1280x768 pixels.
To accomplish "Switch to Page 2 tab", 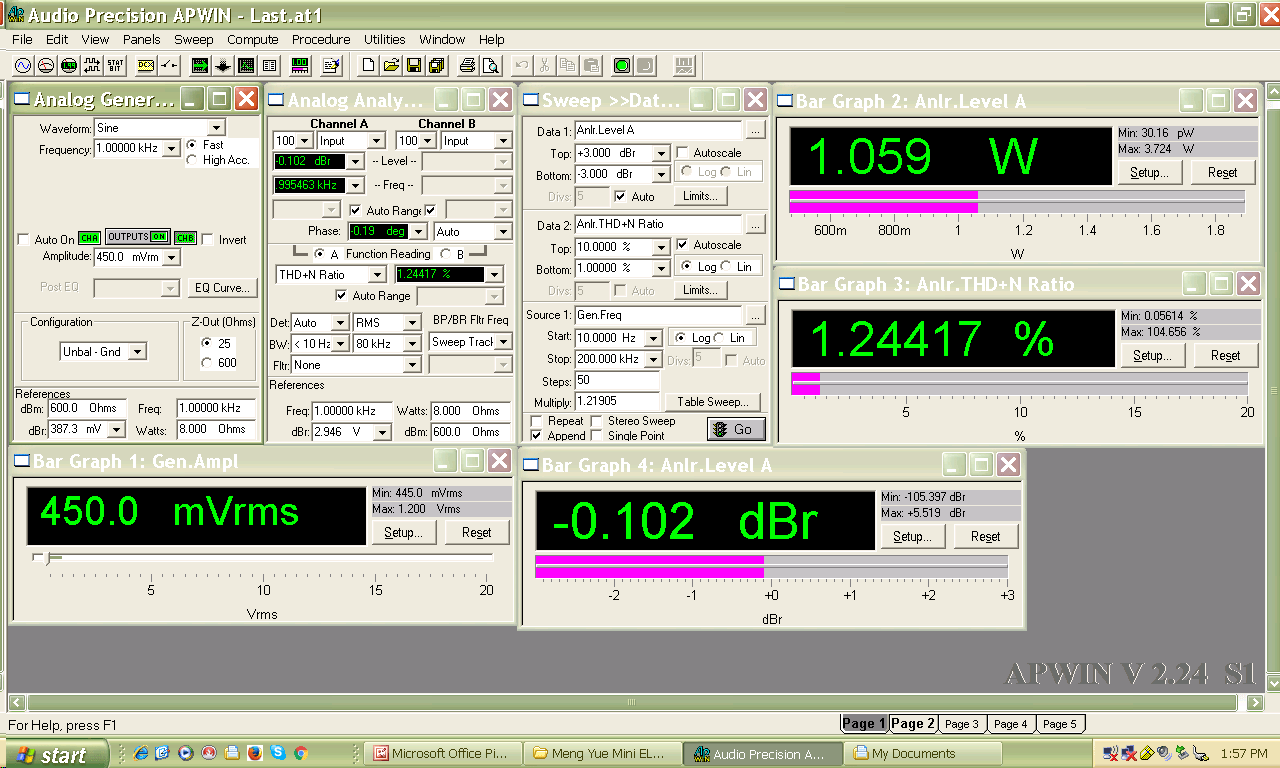I will pos(913,723).
